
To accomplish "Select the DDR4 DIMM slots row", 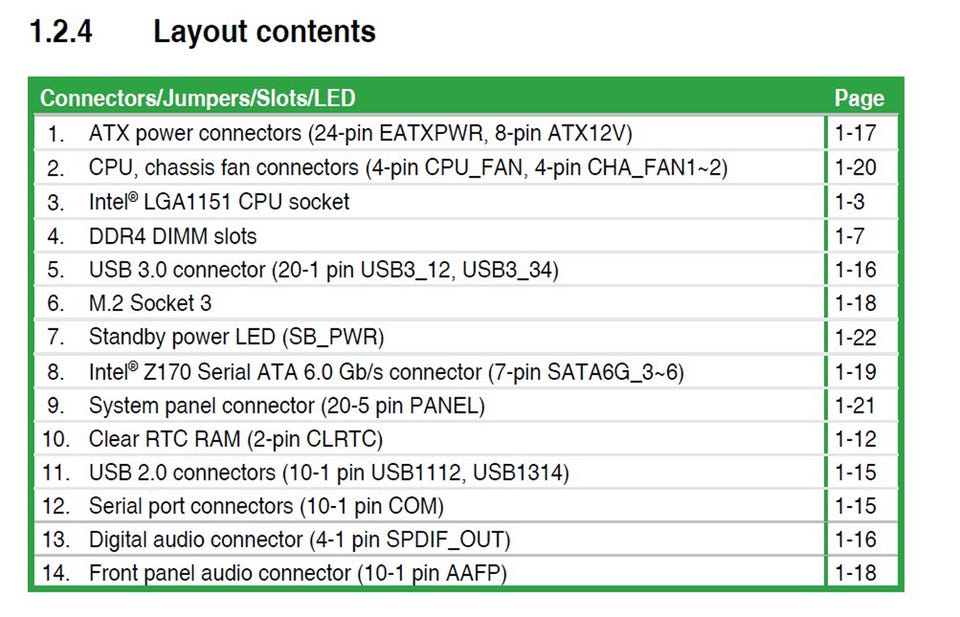I will pyautogui.click(x=172, y=236).
